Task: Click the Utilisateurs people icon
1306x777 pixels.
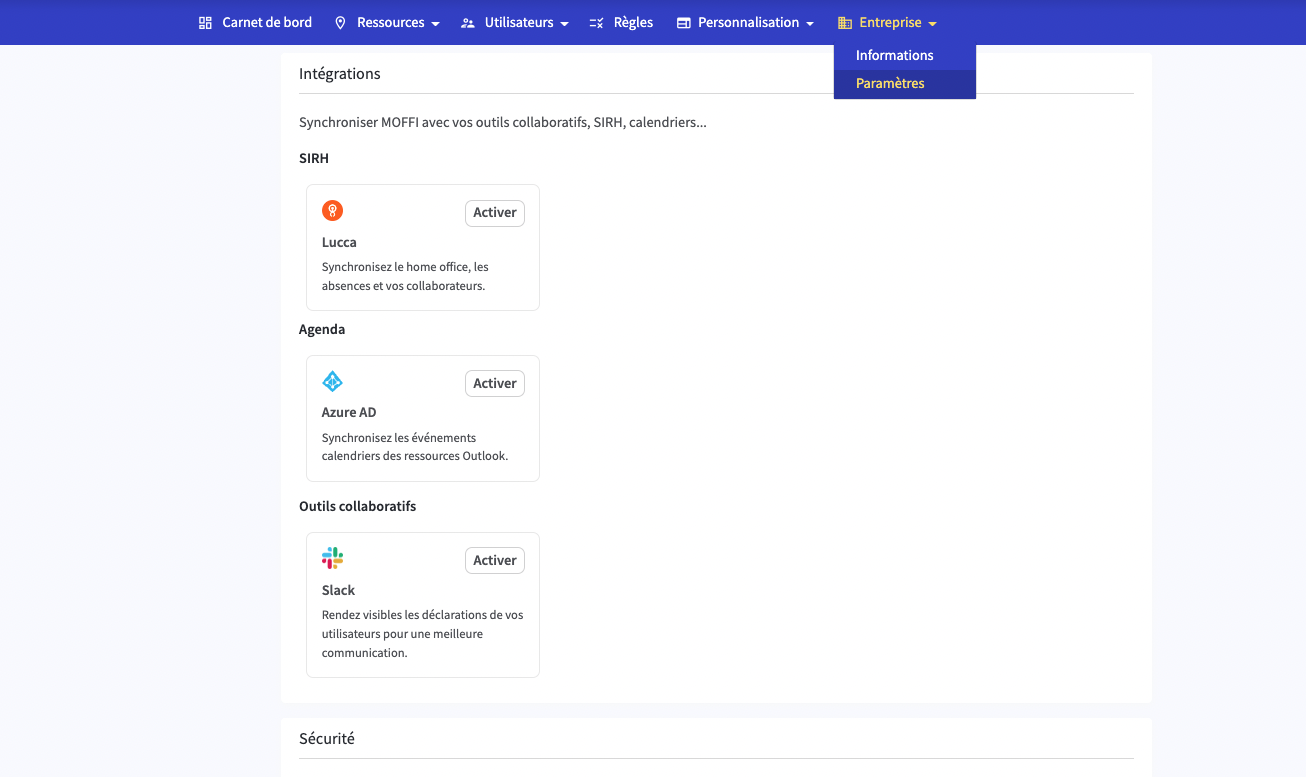Action: click(468, 23)
